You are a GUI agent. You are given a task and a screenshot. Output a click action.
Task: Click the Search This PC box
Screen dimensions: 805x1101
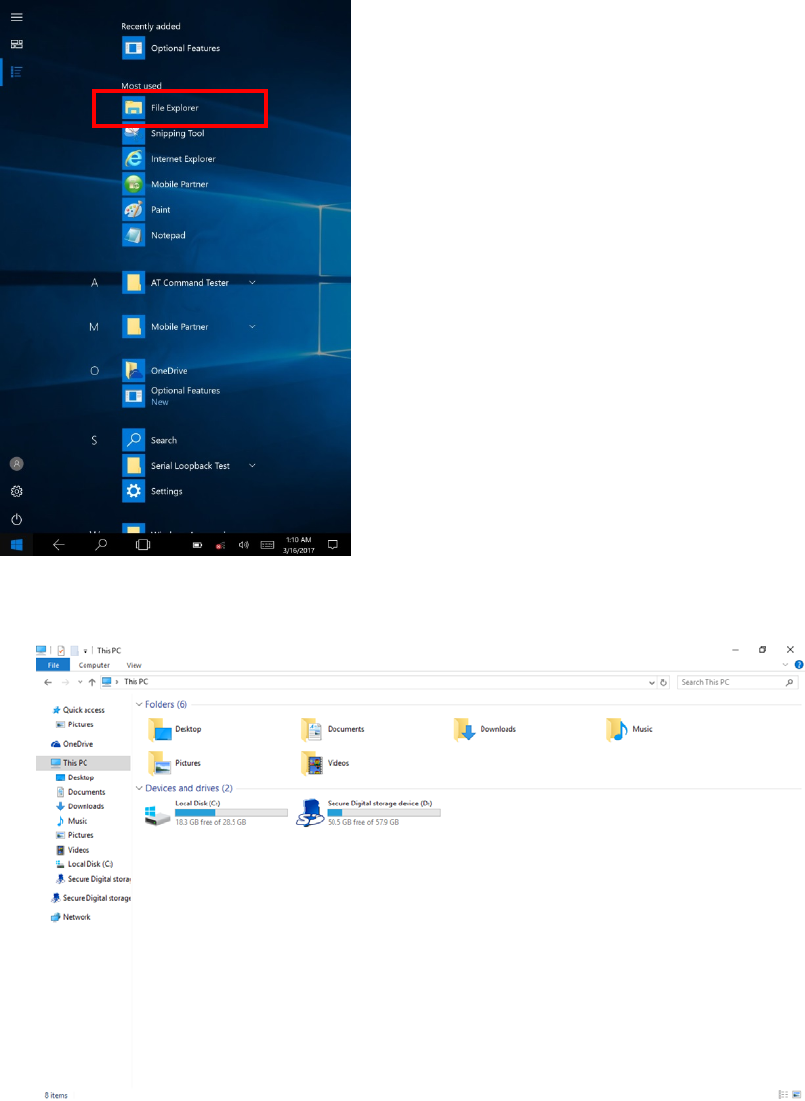(x=738, y=682)
